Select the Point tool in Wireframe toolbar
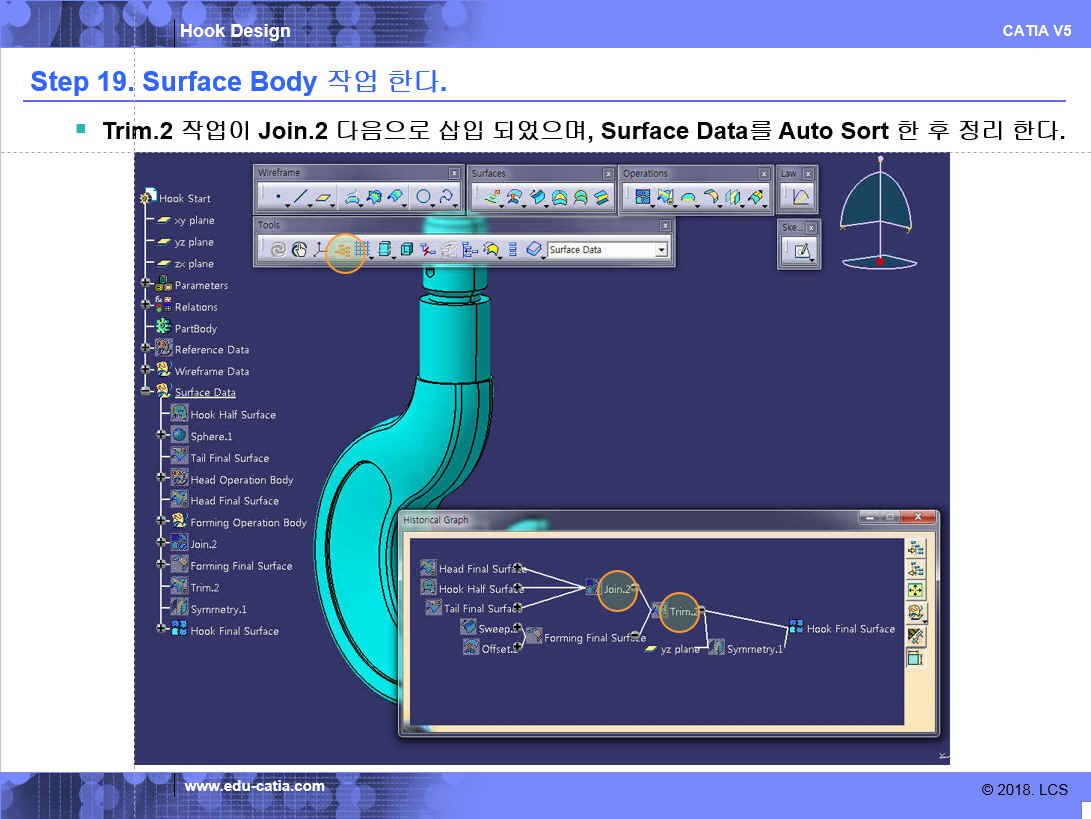This screenshot has height=819, width=1091. click(x=277, y=198)
